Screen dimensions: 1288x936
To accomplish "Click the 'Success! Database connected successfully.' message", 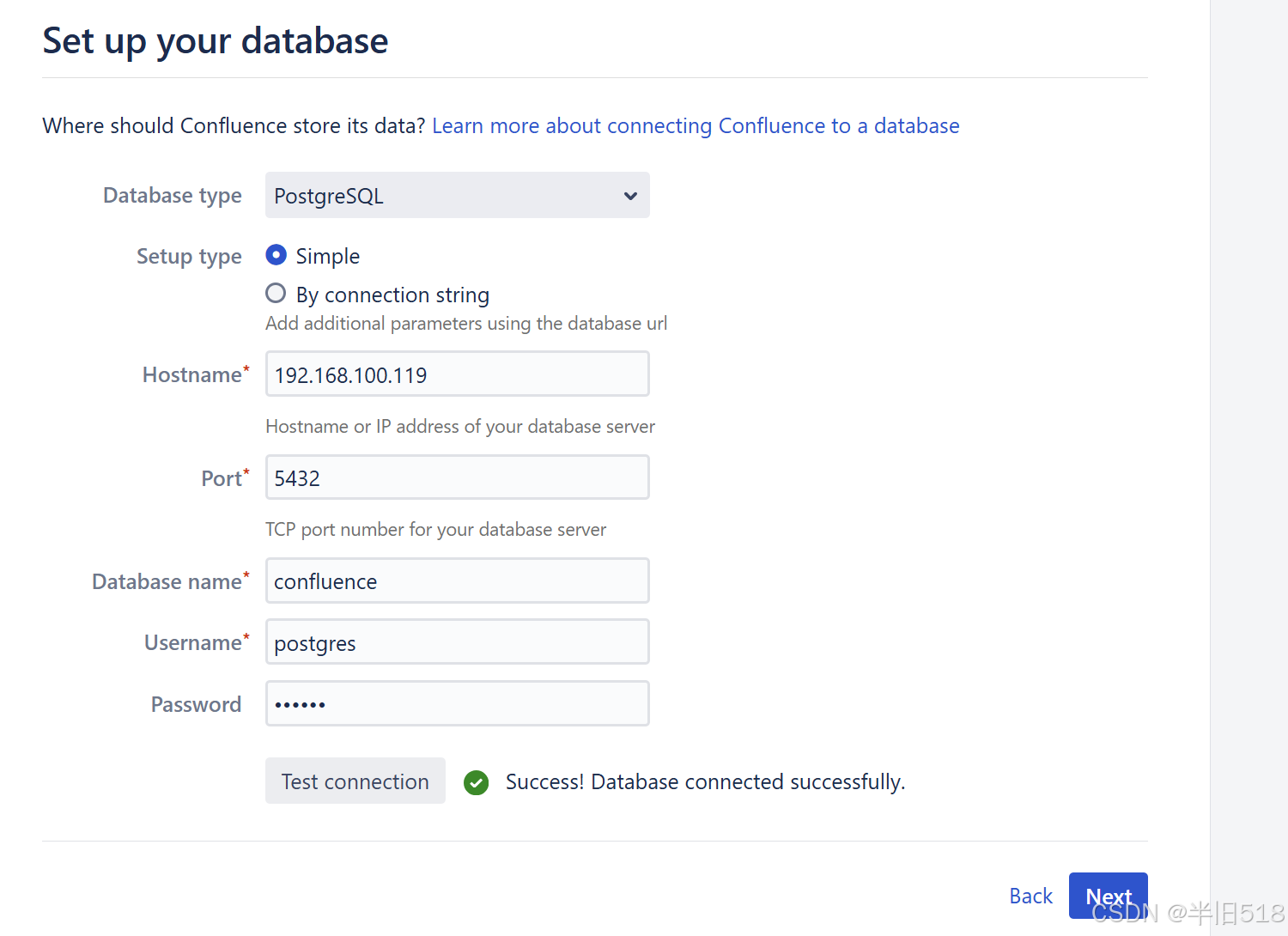I will click(705, 781).
